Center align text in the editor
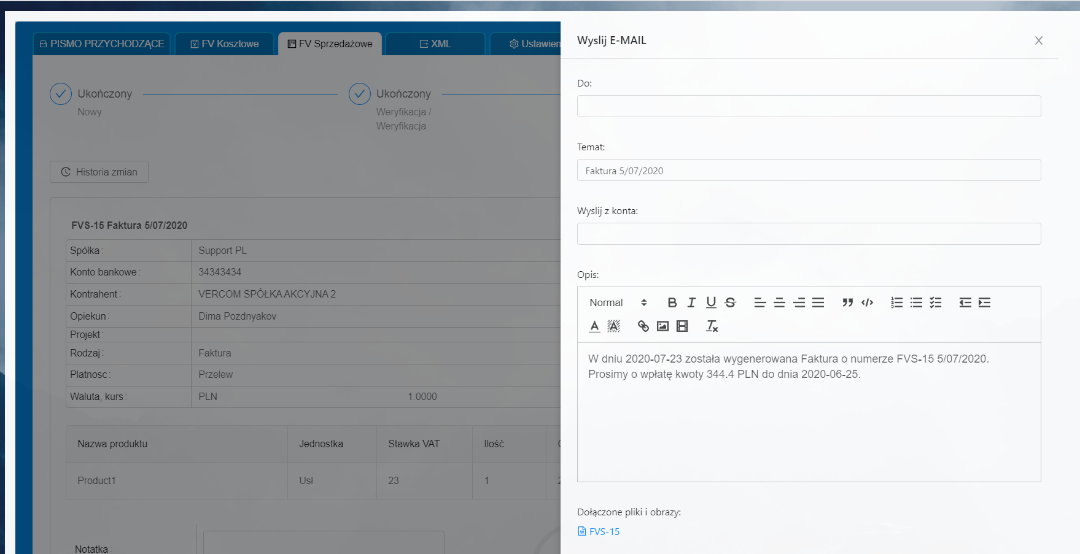Image resolution: width=1080 pixels, height=554 pixels. [779, 302]
